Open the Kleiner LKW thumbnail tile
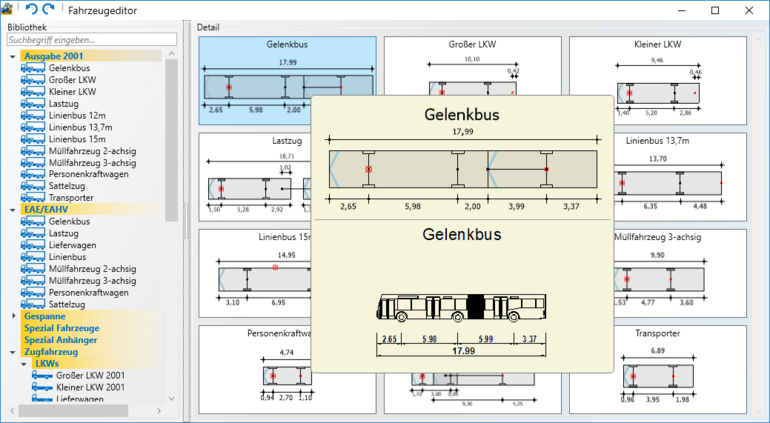 pyautogui.click(x=657, y=81)
